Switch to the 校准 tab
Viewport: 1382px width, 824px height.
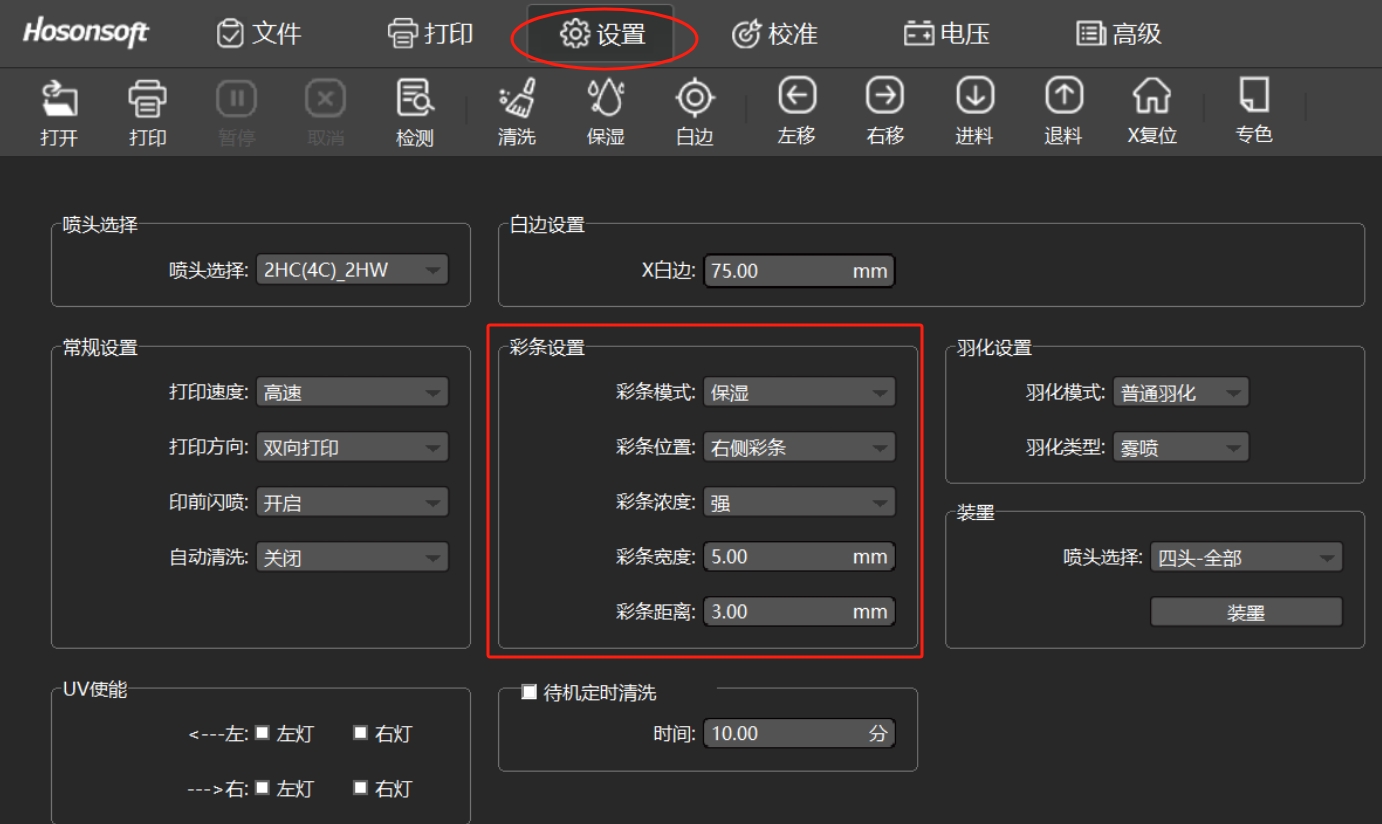pyautogui.click(x=777, y=32)
